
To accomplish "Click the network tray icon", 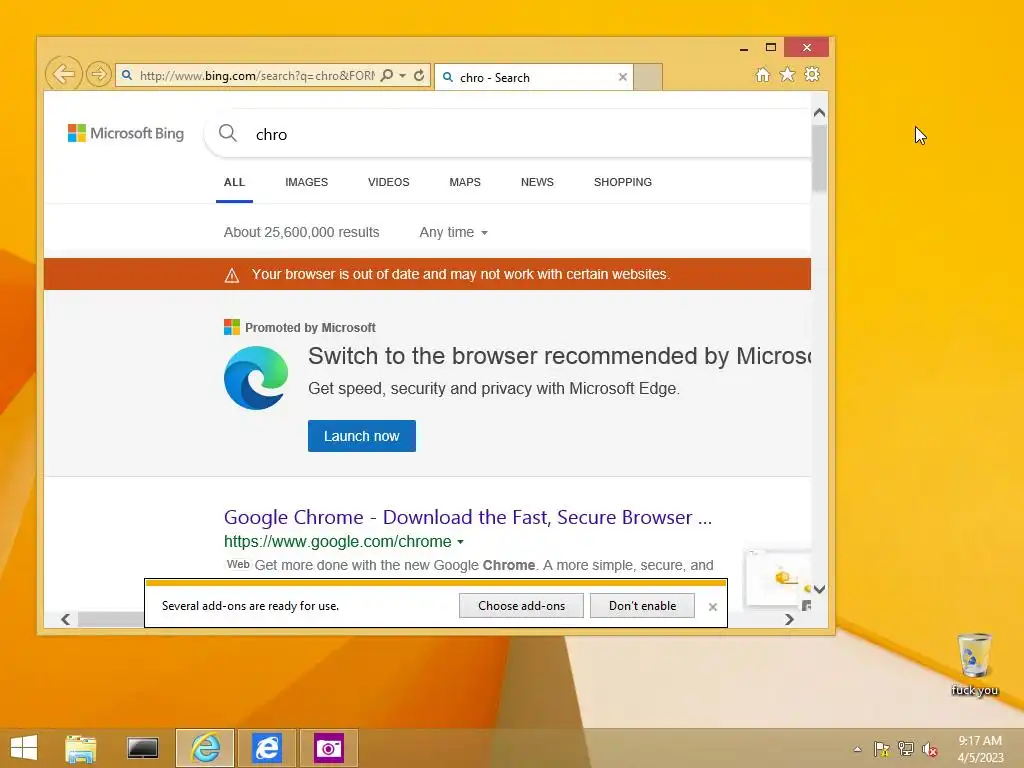I will point(906,749).
